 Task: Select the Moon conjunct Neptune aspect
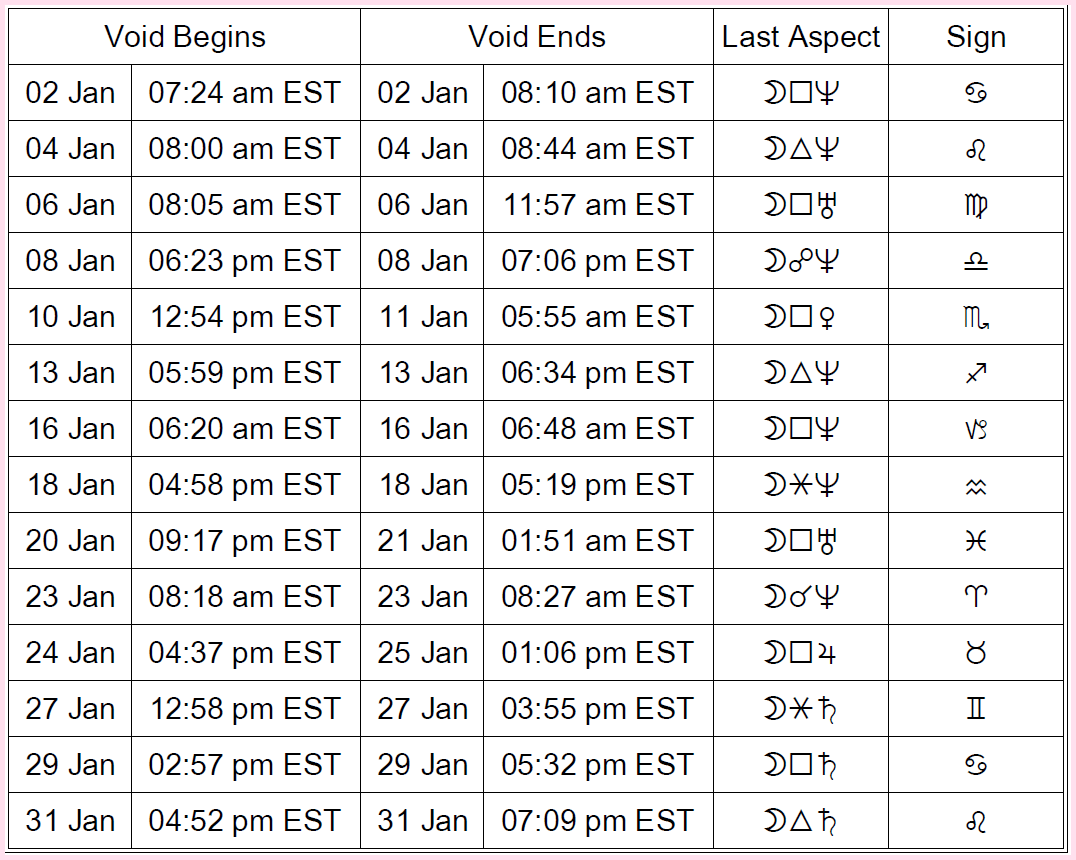(800, 597)
